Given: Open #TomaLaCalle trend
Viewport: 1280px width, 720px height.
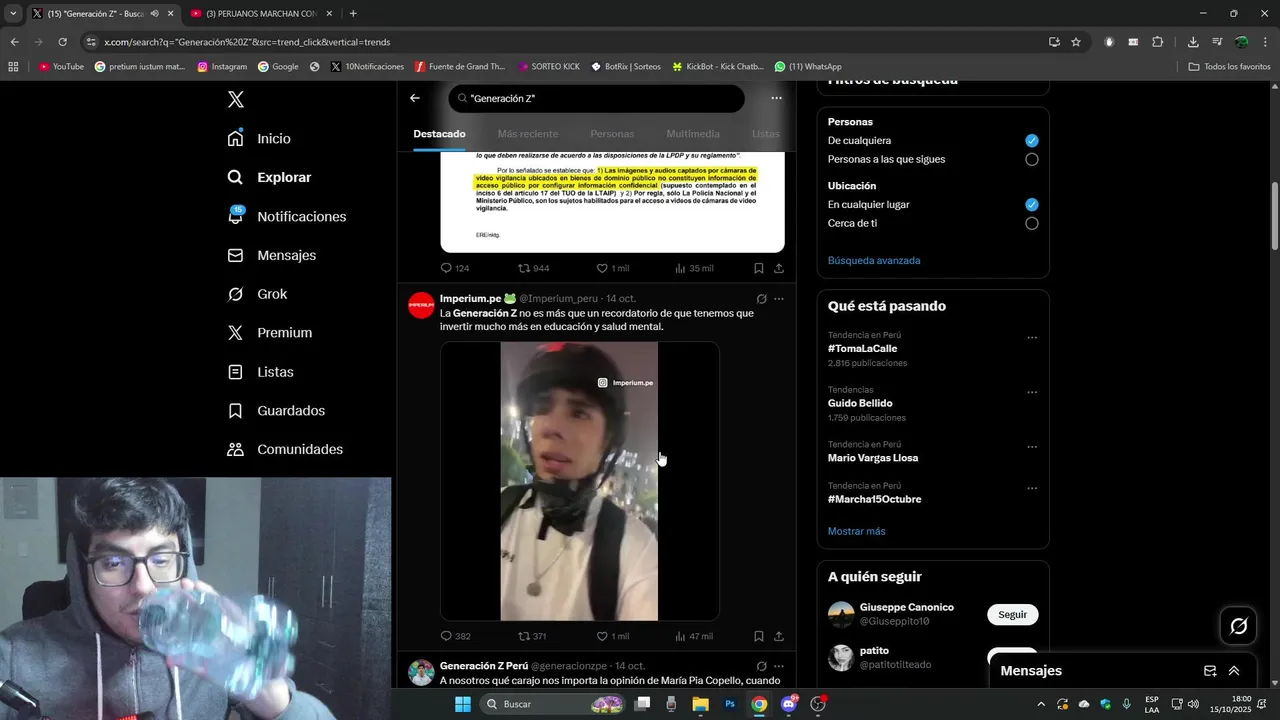Looking at the screenshot, I should (862, 349).
